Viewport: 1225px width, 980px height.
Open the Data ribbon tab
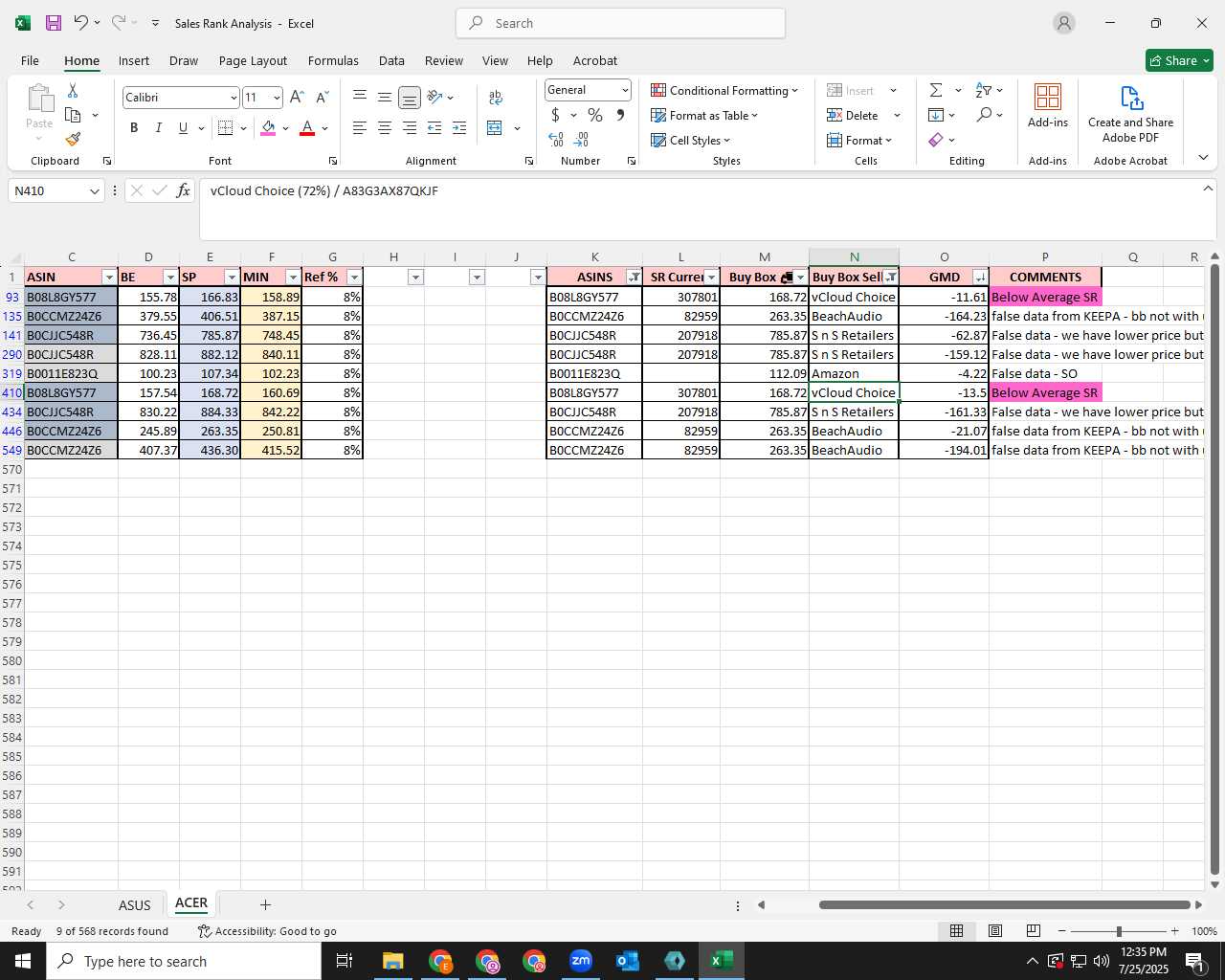(x=391, y=60)
